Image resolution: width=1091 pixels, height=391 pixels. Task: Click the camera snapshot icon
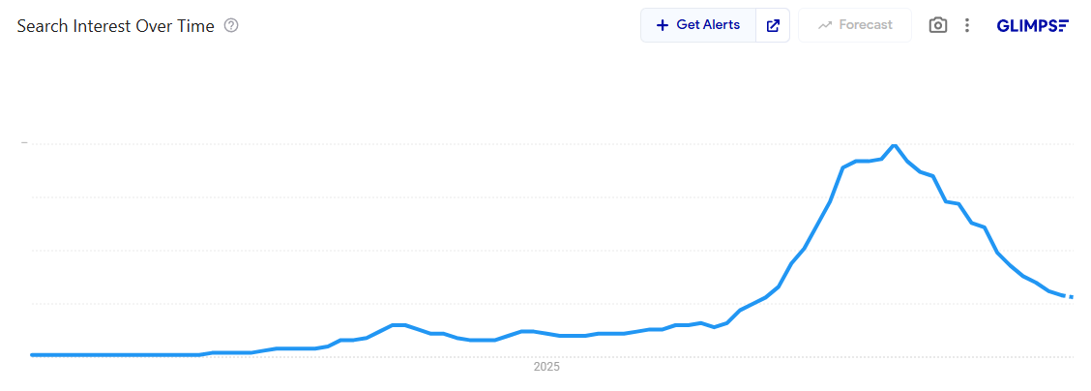[938, 25]
